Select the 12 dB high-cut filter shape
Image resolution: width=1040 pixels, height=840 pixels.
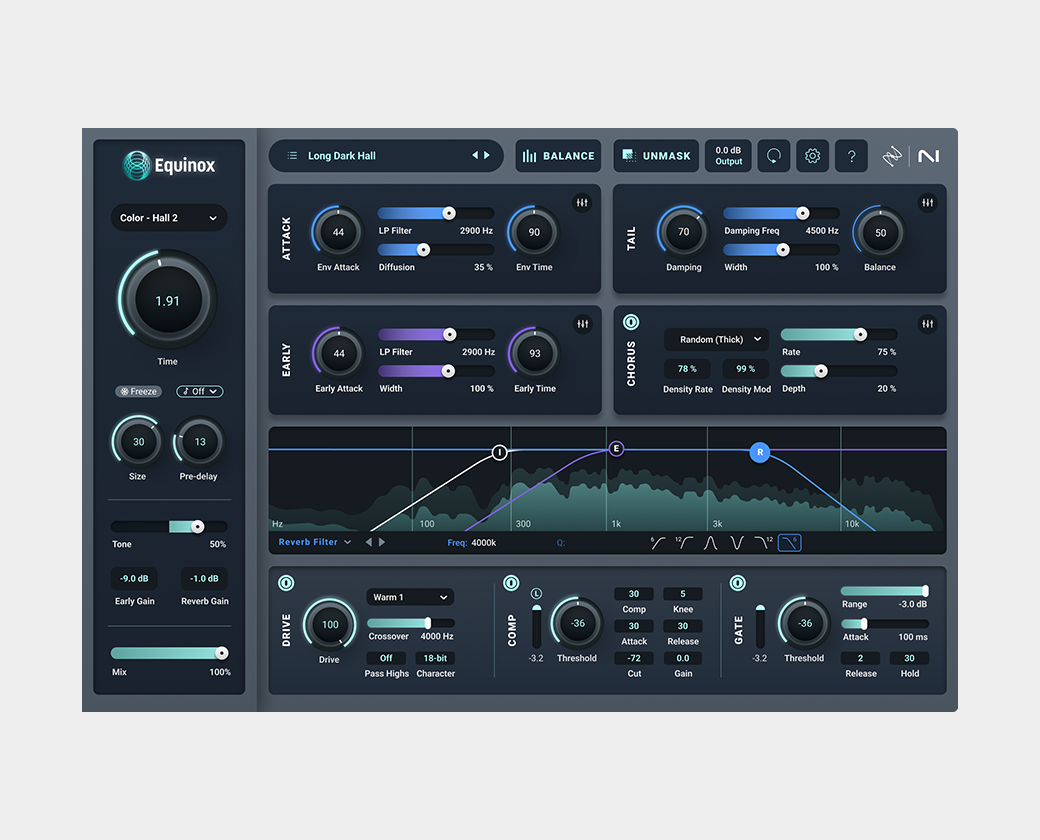(x=763, y=543)
